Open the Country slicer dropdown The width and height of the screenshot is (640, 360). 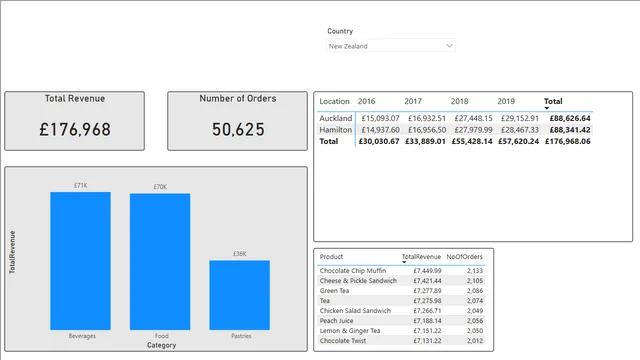click(391, 46)
